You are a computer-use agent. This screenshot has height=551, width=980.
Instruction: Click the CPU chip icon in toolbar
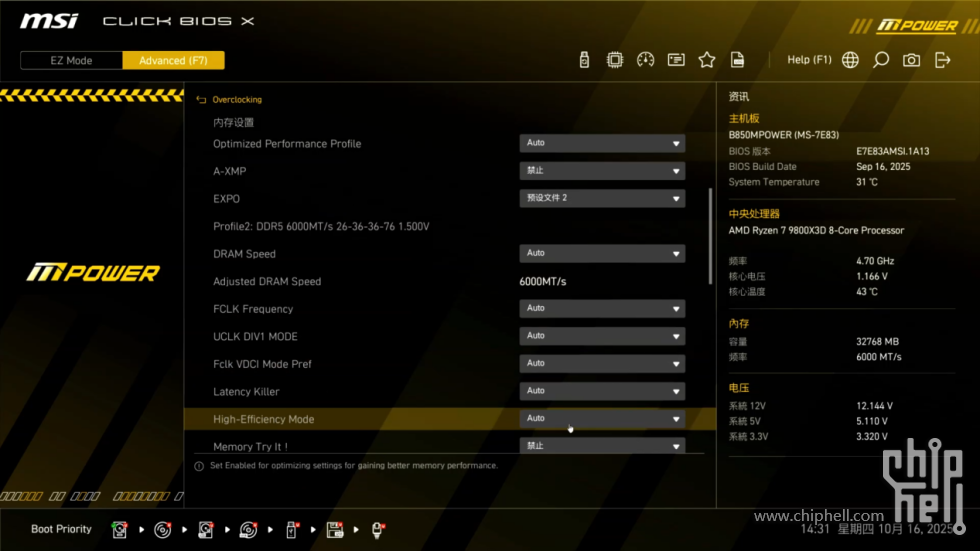pyautogui.click(x=615, y=60)
